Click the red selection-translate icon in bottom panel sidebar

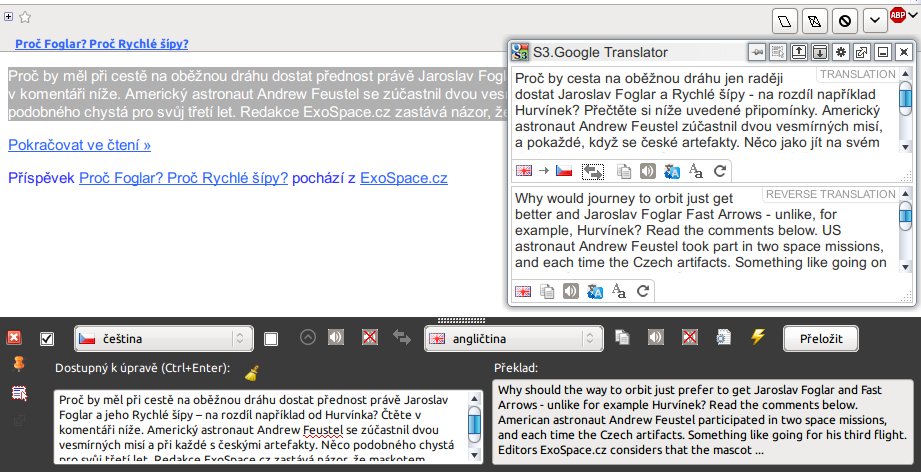19,393
